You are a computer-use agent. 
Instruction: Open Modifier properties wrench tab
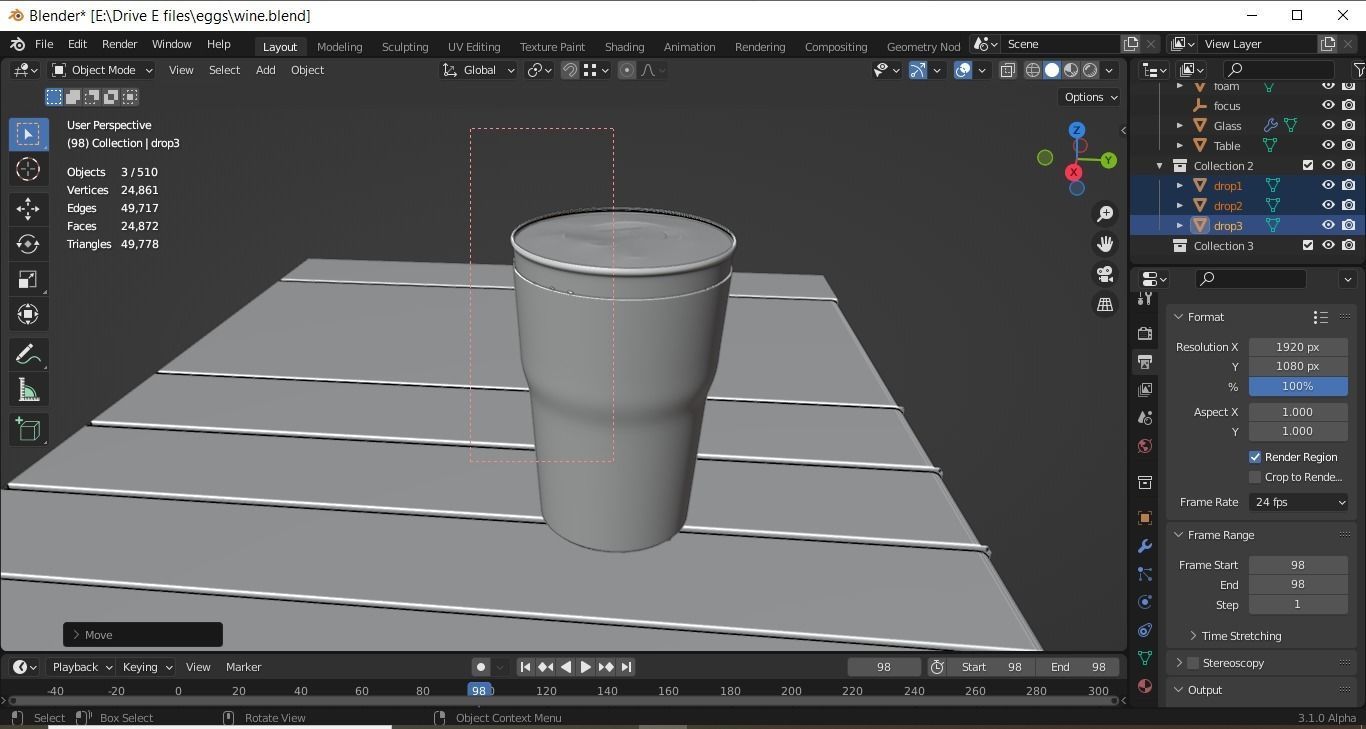pos(1145,546)
